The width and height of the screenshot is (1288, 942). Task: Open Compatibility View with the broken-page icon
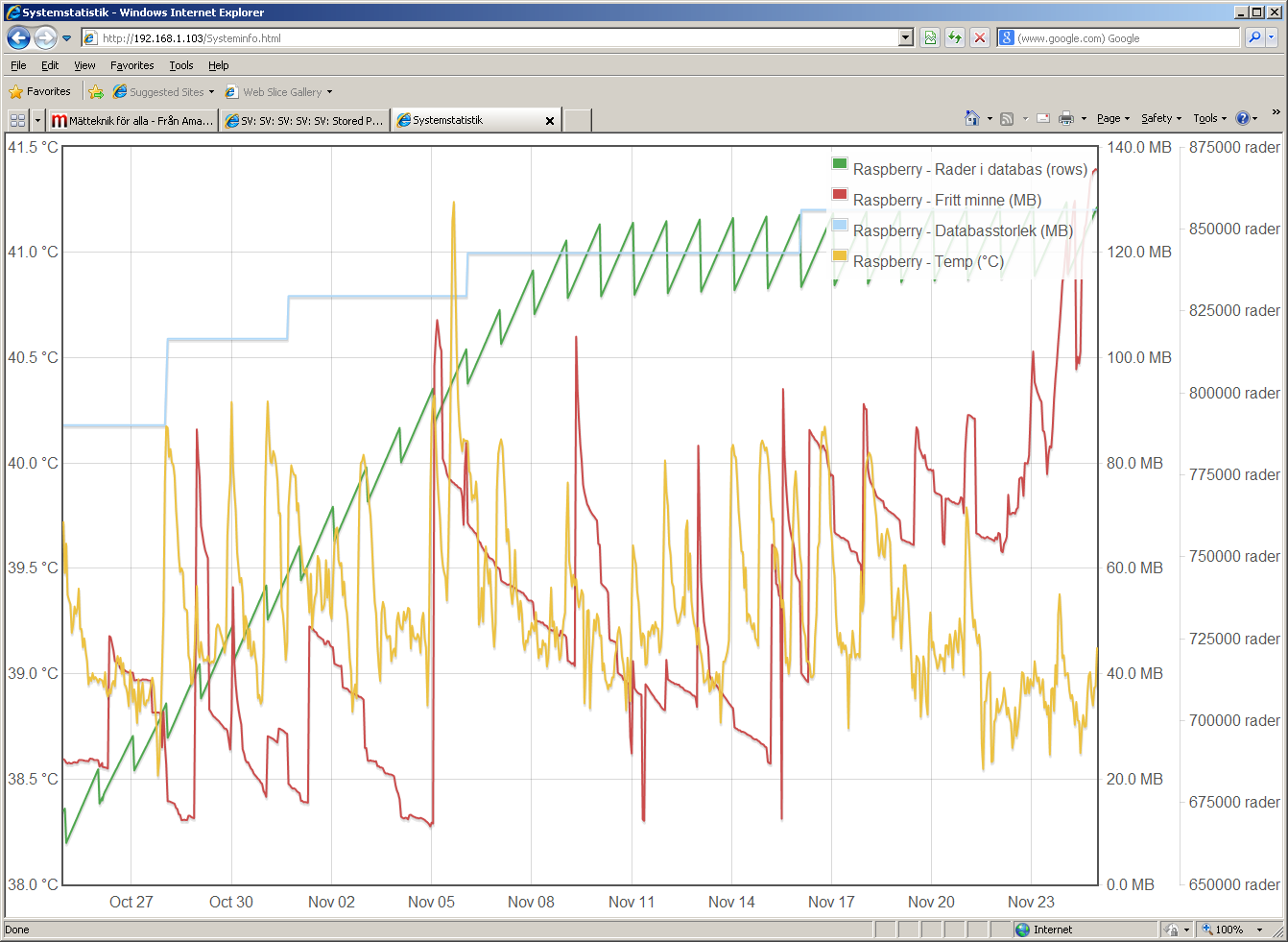point(930,38)
